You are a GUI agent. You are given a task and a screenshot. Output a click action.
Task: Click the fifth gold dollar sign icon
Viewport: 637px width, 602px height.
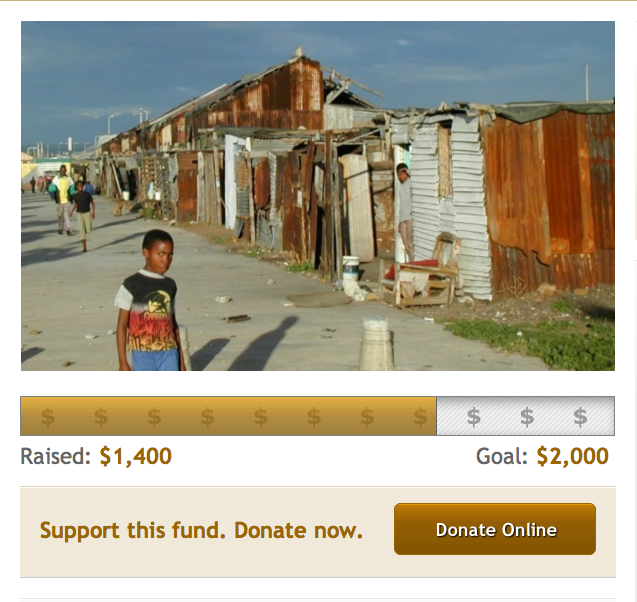(x=261, y=417)
